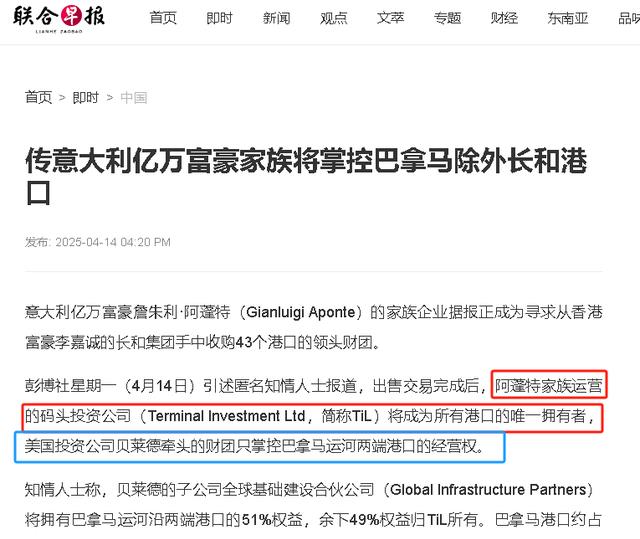The image size is (640, 539).
Task: Open the 即时 nav menu item
Action: click(x=220, y=18)
